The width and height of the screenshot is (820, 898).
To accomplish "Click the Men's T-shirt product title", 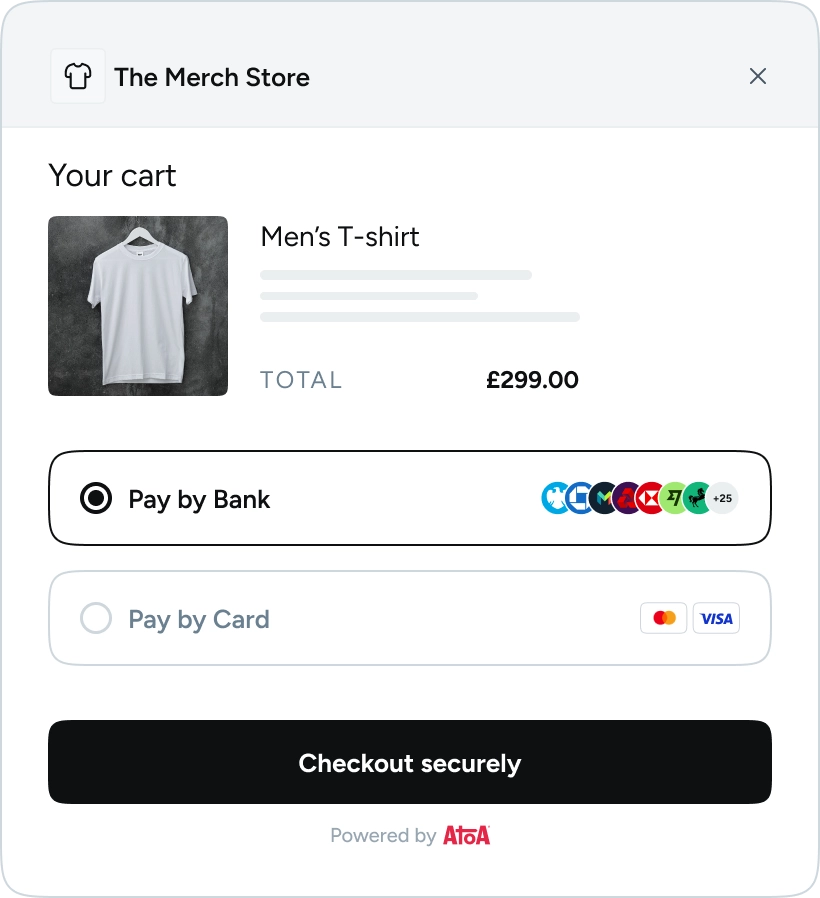I will pos(340,237).
